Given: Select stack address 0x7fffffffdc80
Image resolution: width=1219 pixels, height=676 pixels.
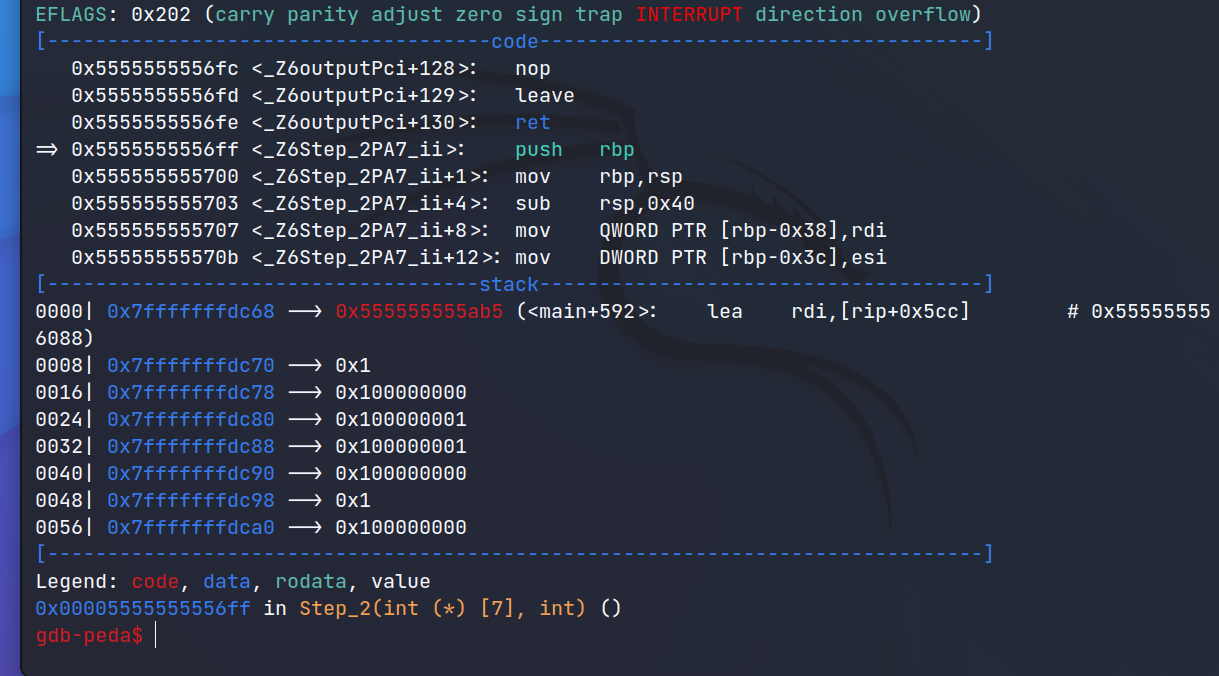Looking at the screenshot, I should tap(191, 420).
